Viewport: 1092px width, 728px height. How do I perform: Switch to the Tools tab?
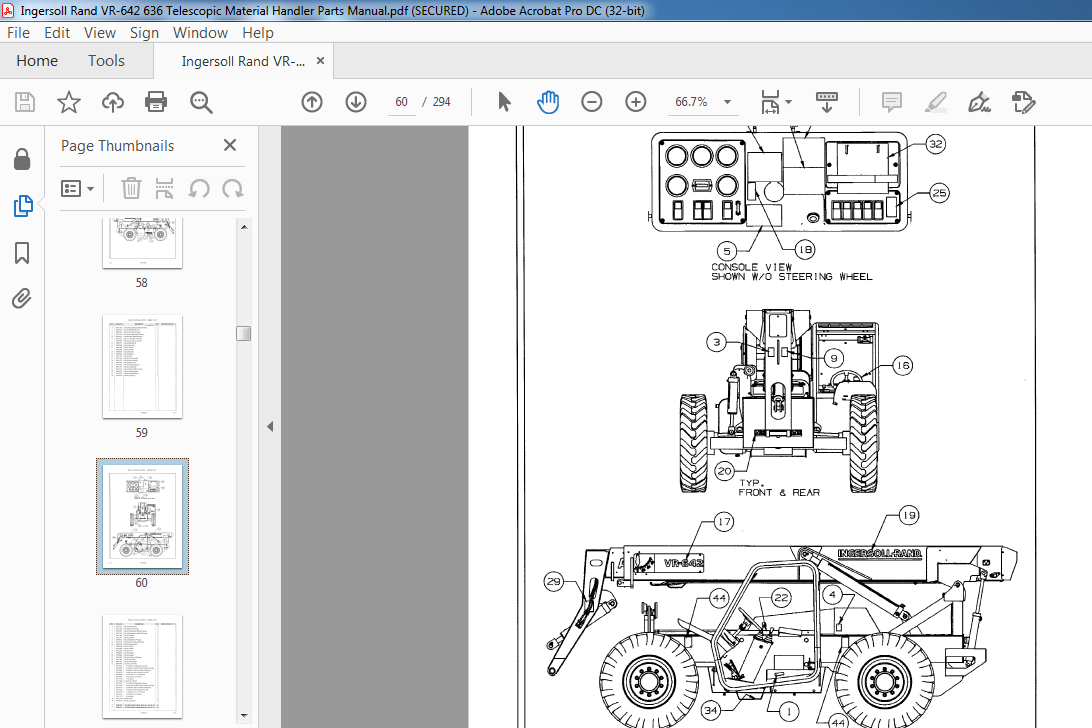pyautogui.click(x=106, y=61)
